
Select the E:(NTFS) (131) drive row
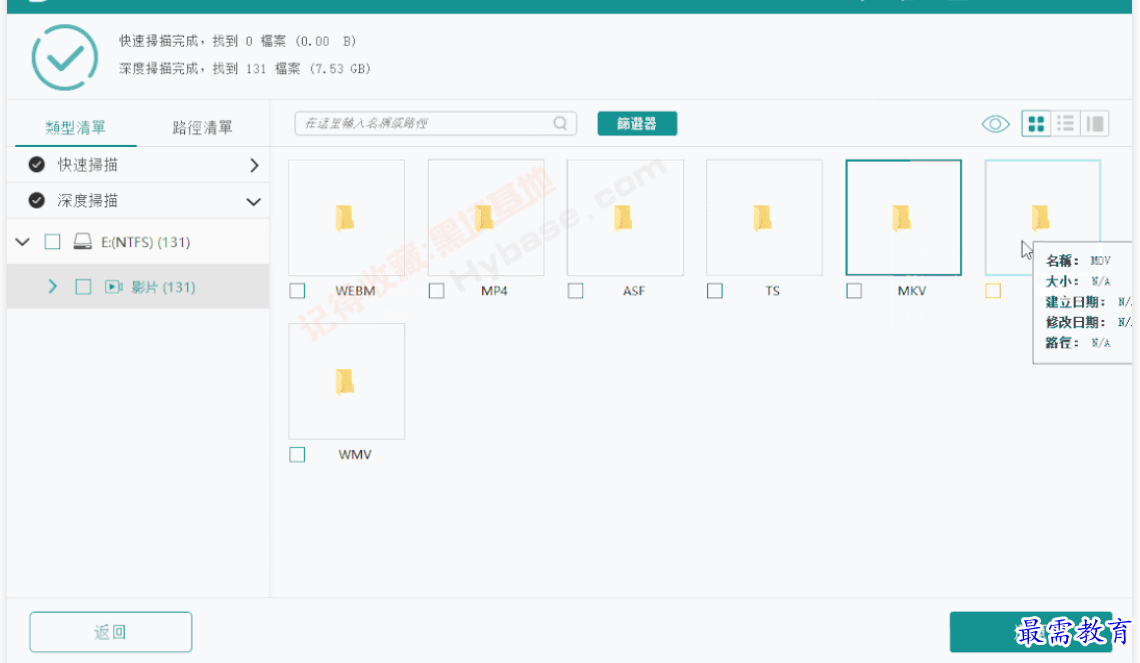tap(138, 241)
